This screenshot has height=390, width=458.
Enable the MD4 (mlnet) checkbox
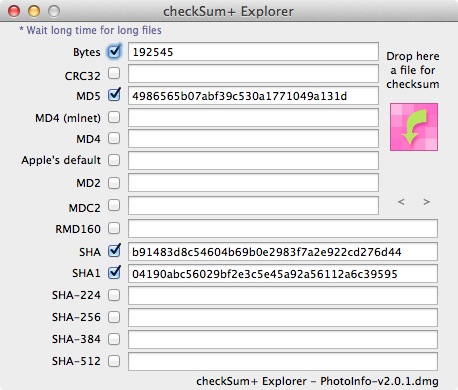(114, 117)
